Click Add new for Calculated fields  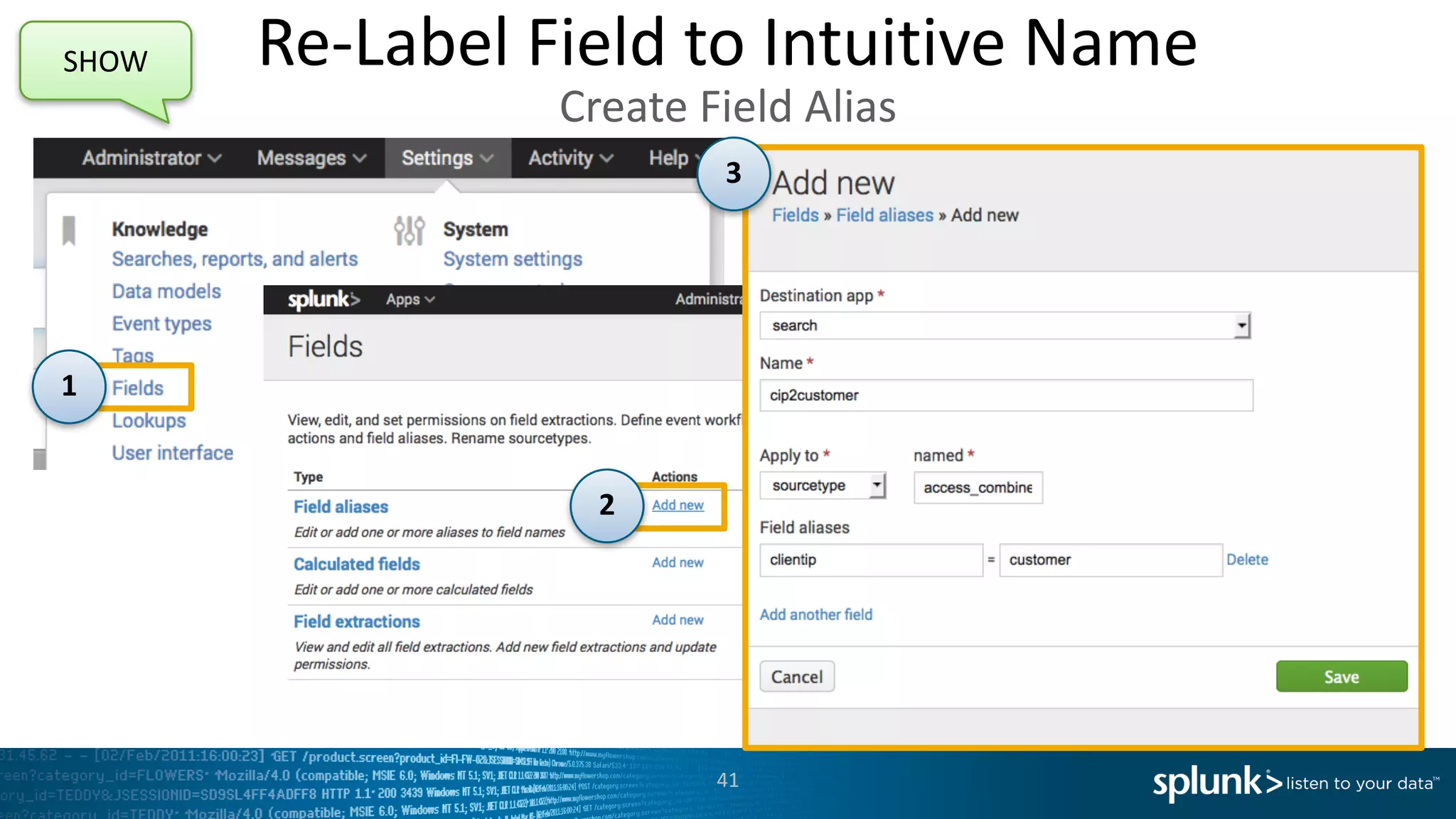click(x=678, y=562)
